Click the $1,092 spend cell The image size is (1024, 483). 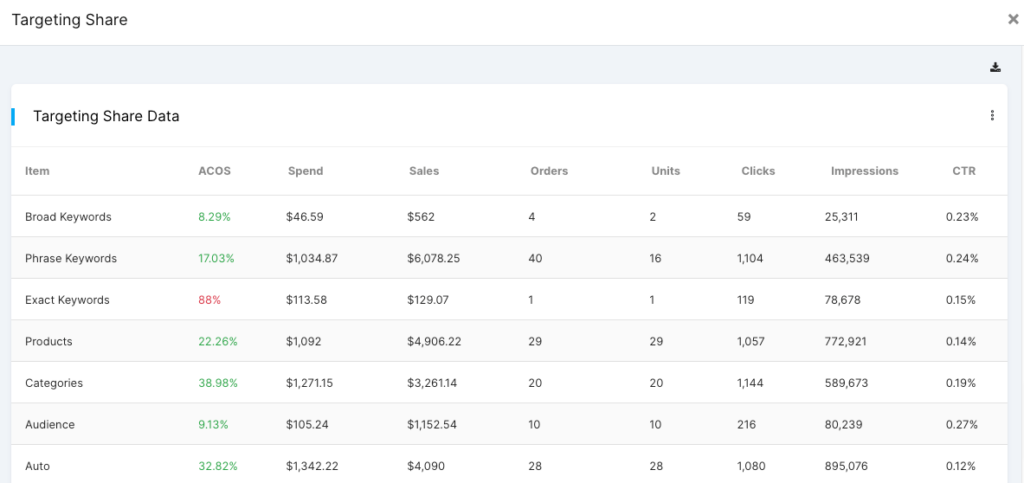(303, 341)
